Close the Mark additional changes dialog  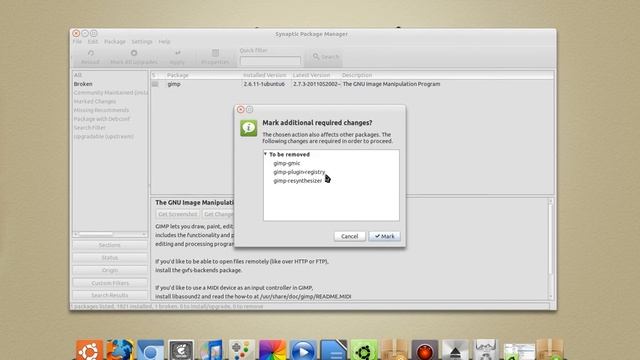[x=241, y=109]
